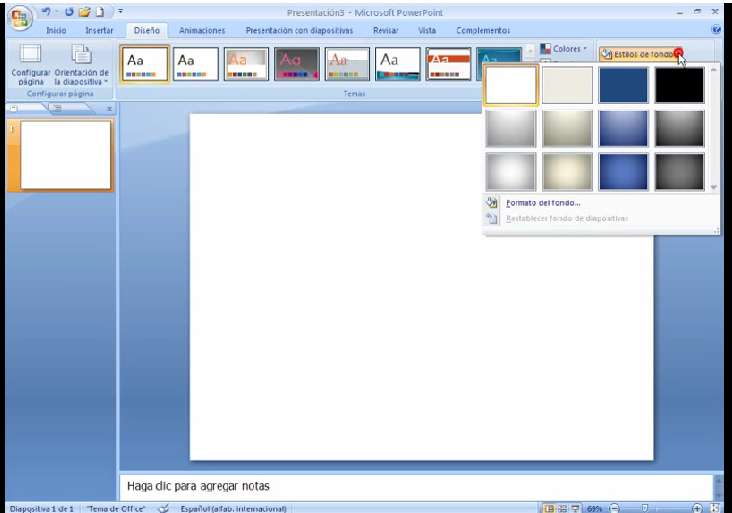The width and height of the screenshot is (732, 513).
Task: Open Presentación con diapositivas tab
Action: [x=299, y=30]
